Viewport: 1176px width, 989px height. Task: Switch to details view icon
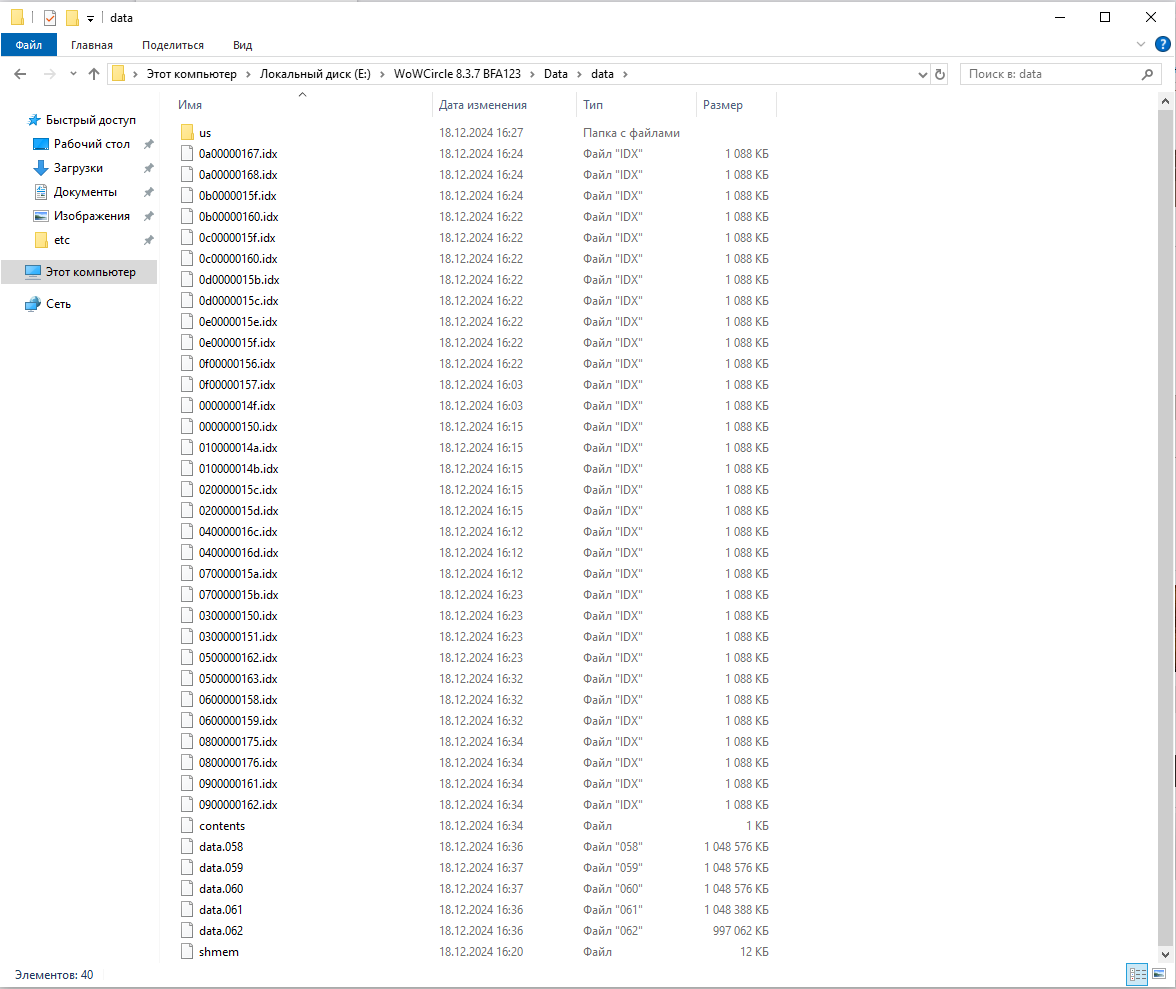point(1137,974)
